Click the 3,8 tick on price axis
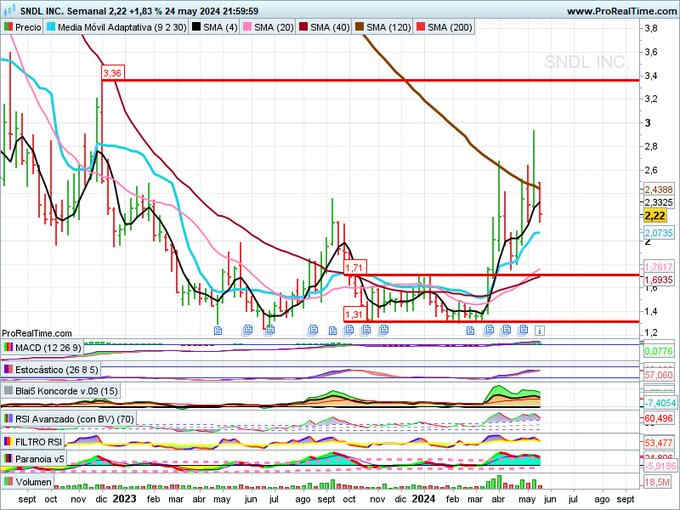 tap(651, 29)
